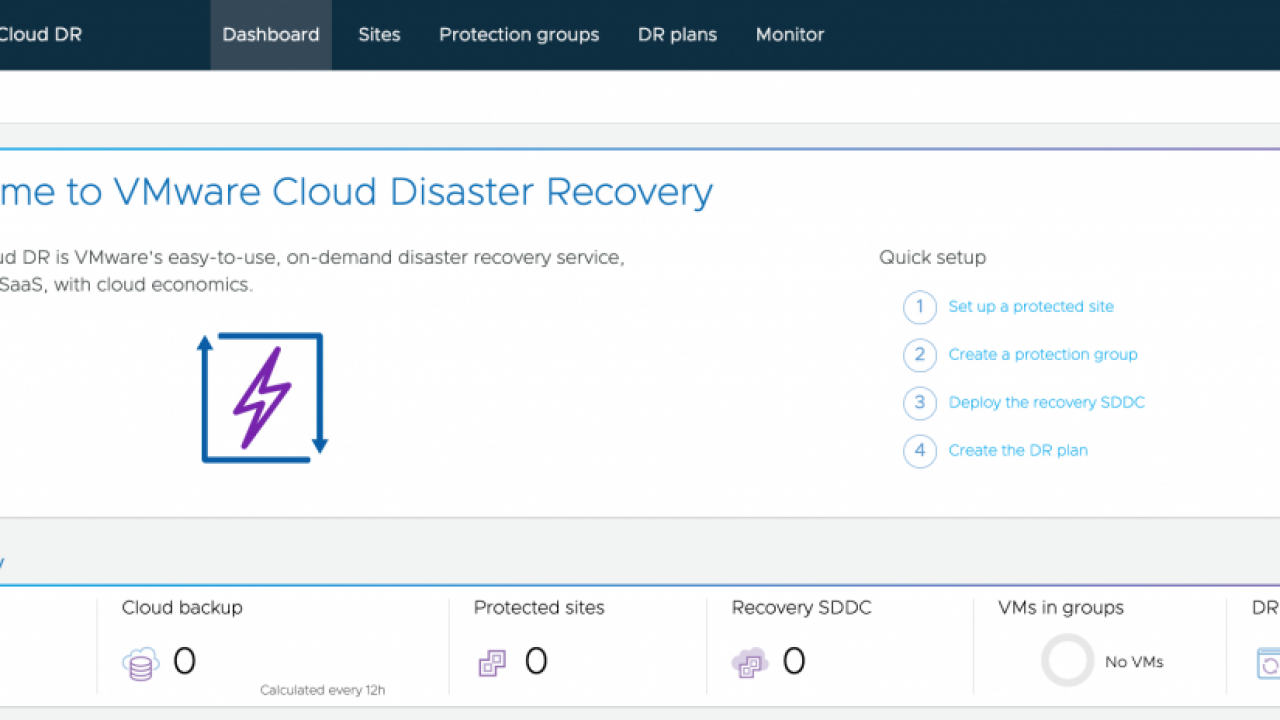Click the Recovery SDDC label
Image resolution: width=1280 pixels, height=720 pixels.
tap(802, 608)
